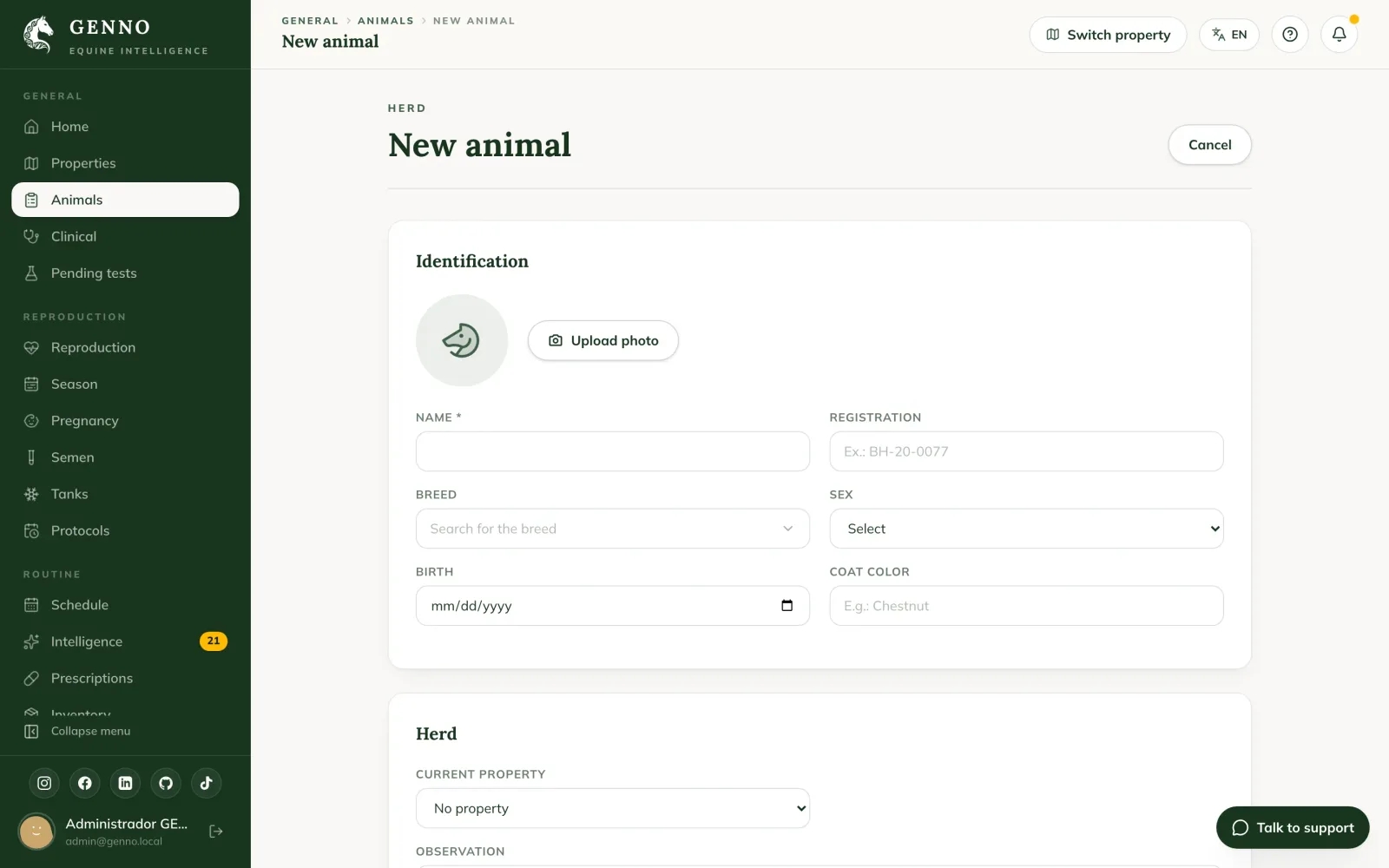Open the Facebook social link
This screenshot has height=868, width=1389.
[x=85, y=783]
